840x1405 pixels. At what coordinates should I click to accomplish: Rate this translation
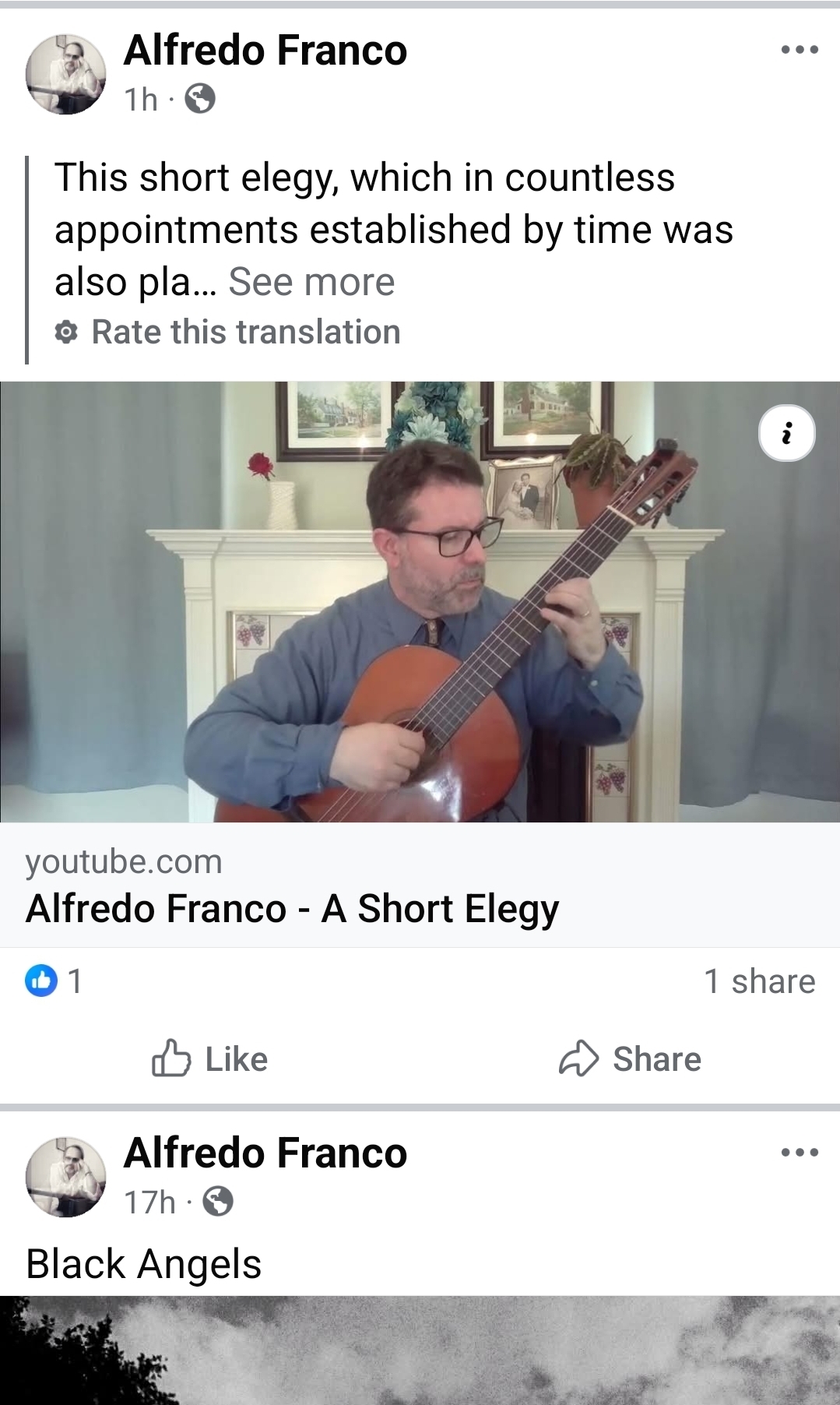246,332
